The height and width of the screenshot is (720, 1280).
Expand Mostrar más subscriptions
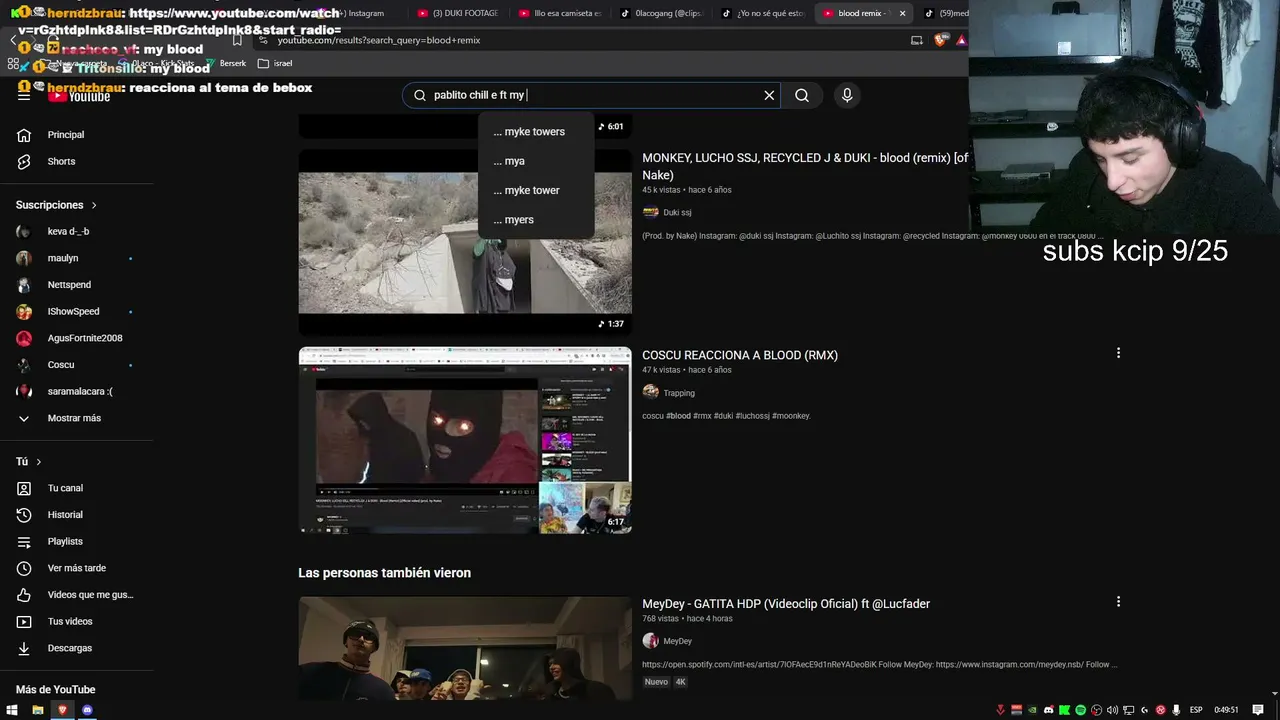point(76,418)
